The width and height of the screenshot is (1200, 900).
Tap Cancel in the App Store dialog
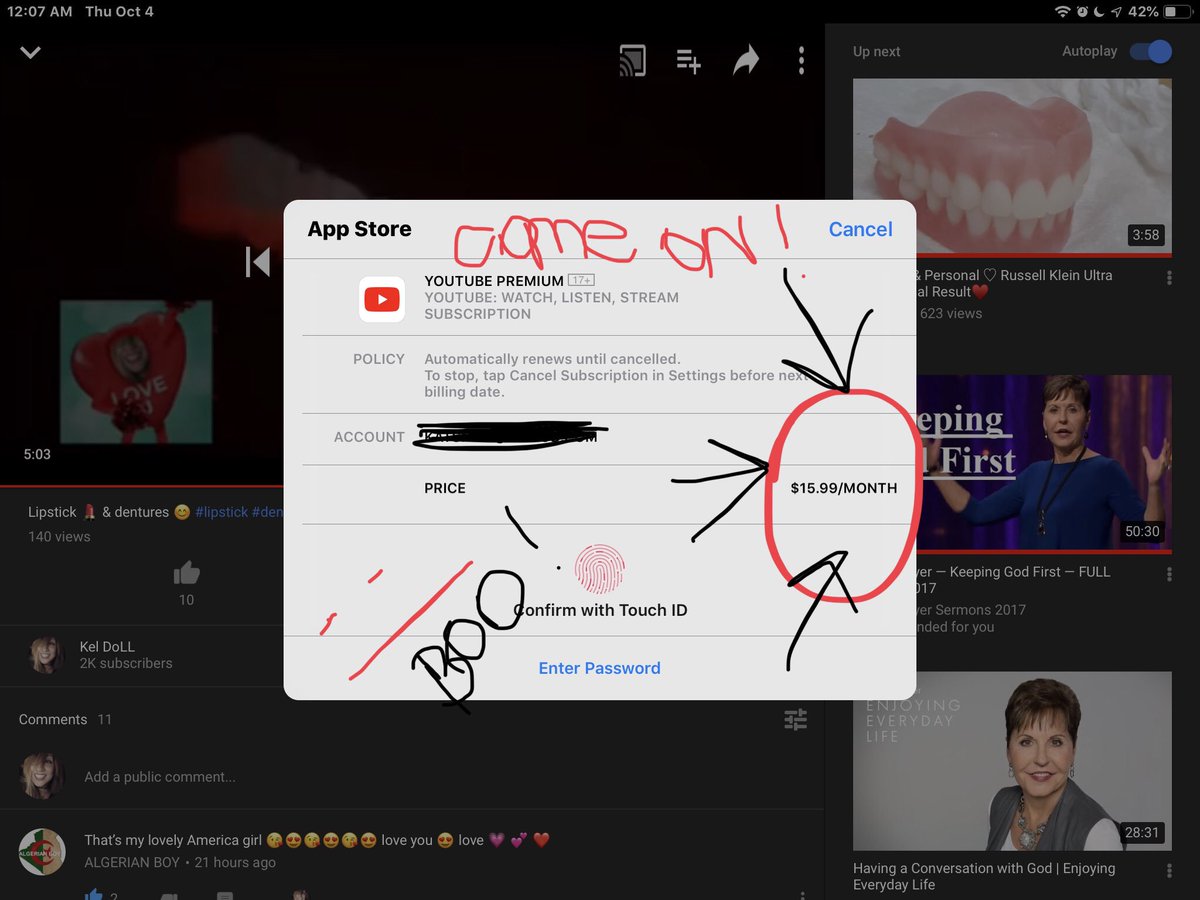click(860, 229)
